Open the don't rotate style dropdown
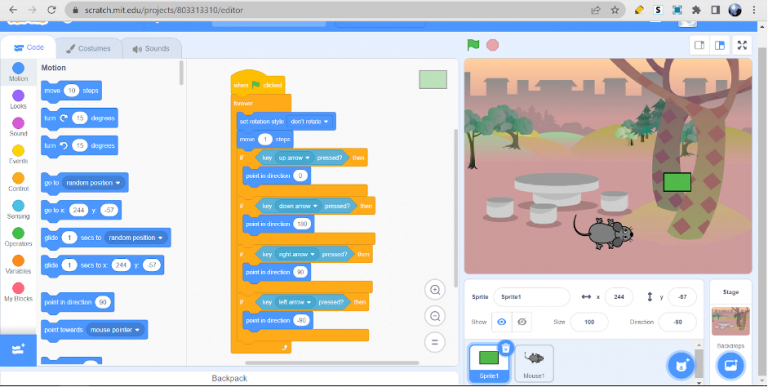 [310, 121]
